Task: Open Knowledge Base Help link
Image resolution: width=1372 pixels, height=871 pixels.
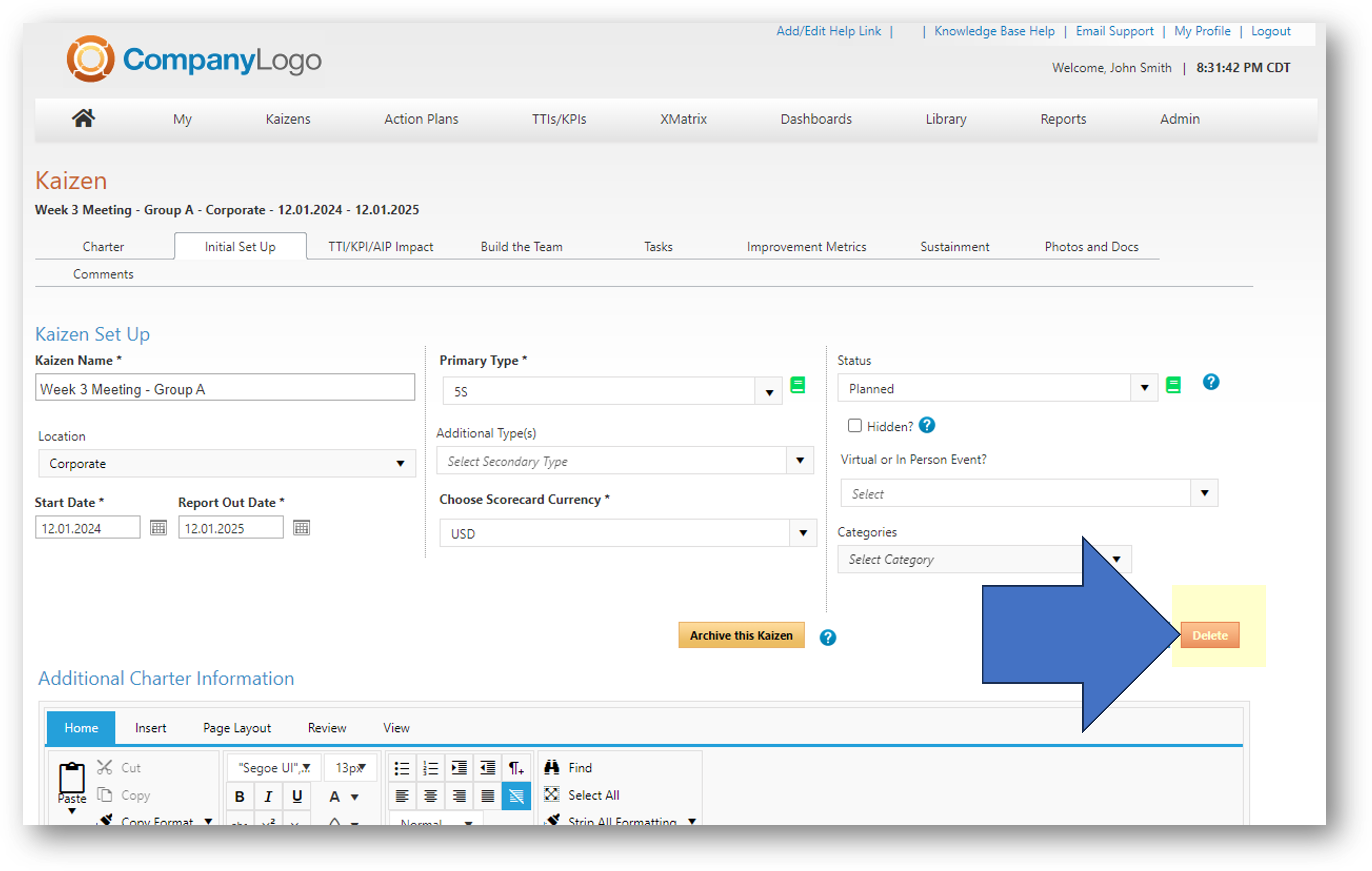Action: [x=994, y=31]
